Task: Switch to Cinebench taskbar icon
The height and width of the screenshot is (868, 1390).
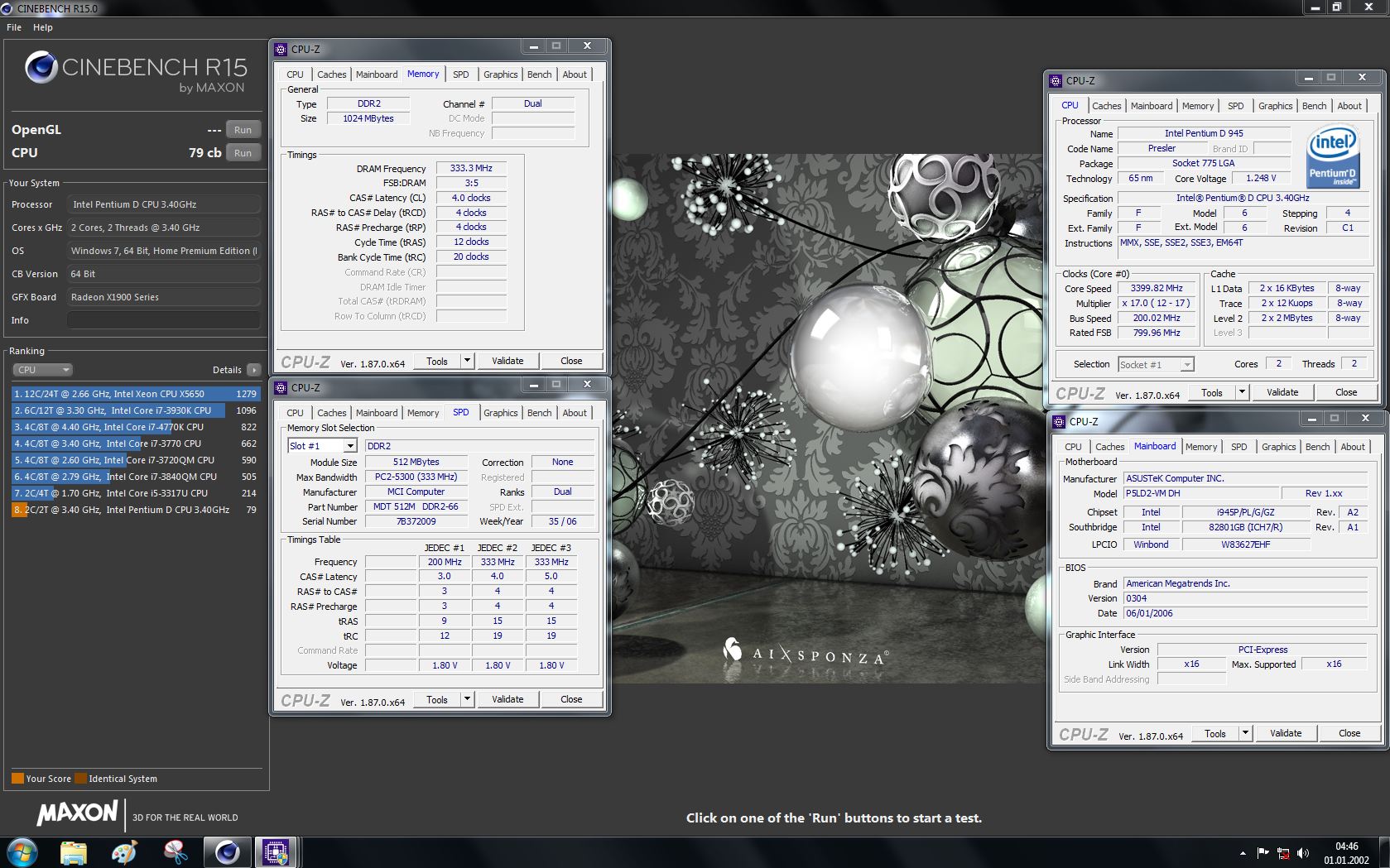Action: [x=227, y=852]
